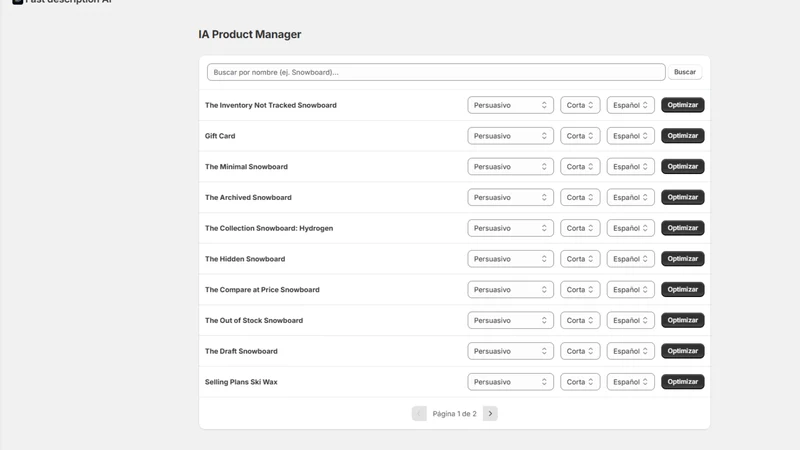Open the tone dropdown for The Draft Snowboard
800x450 pixels.
[510, 351]
